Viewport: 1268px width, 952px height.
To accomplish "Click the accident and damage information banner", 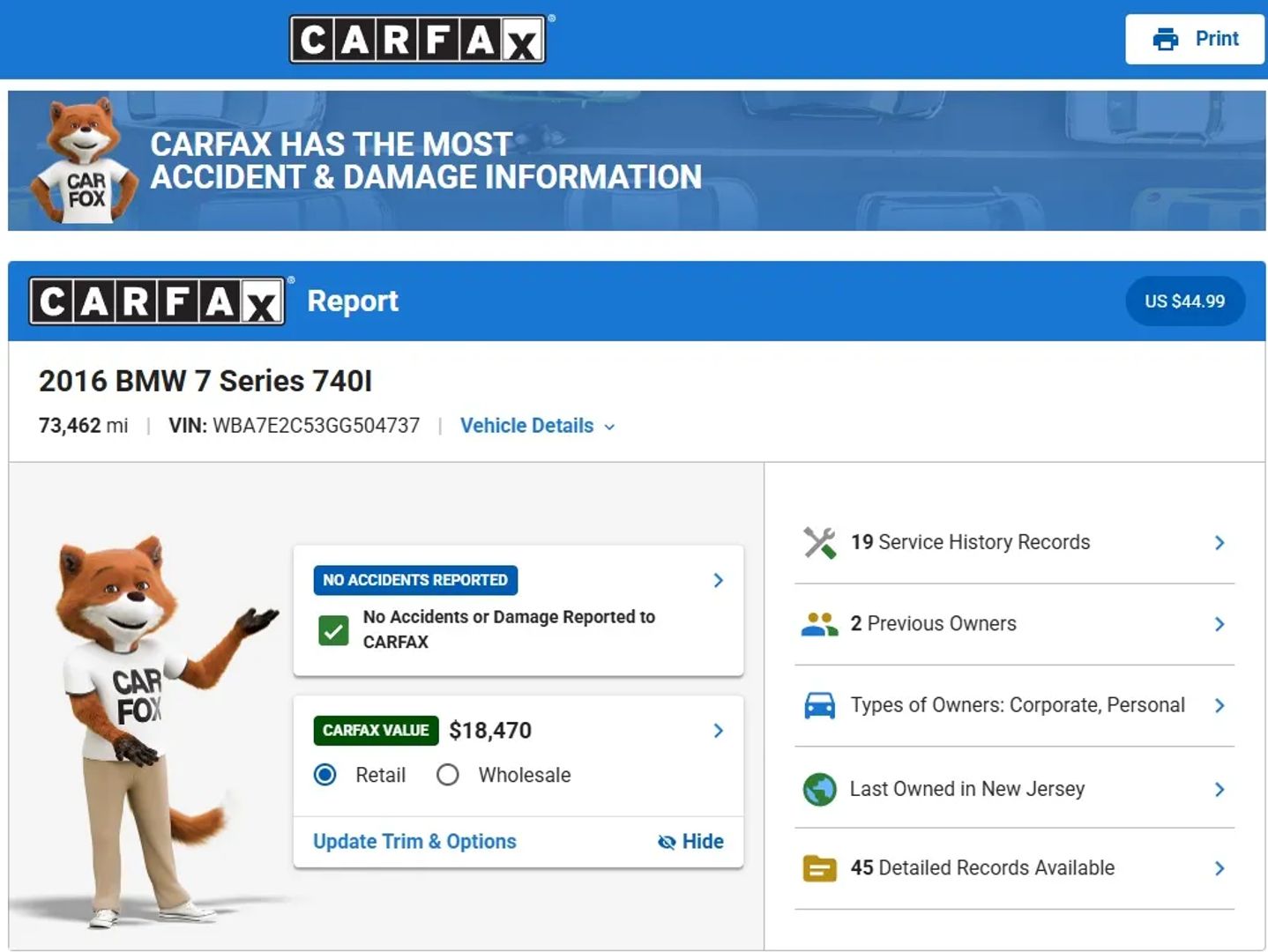I will tap(637, 160).
